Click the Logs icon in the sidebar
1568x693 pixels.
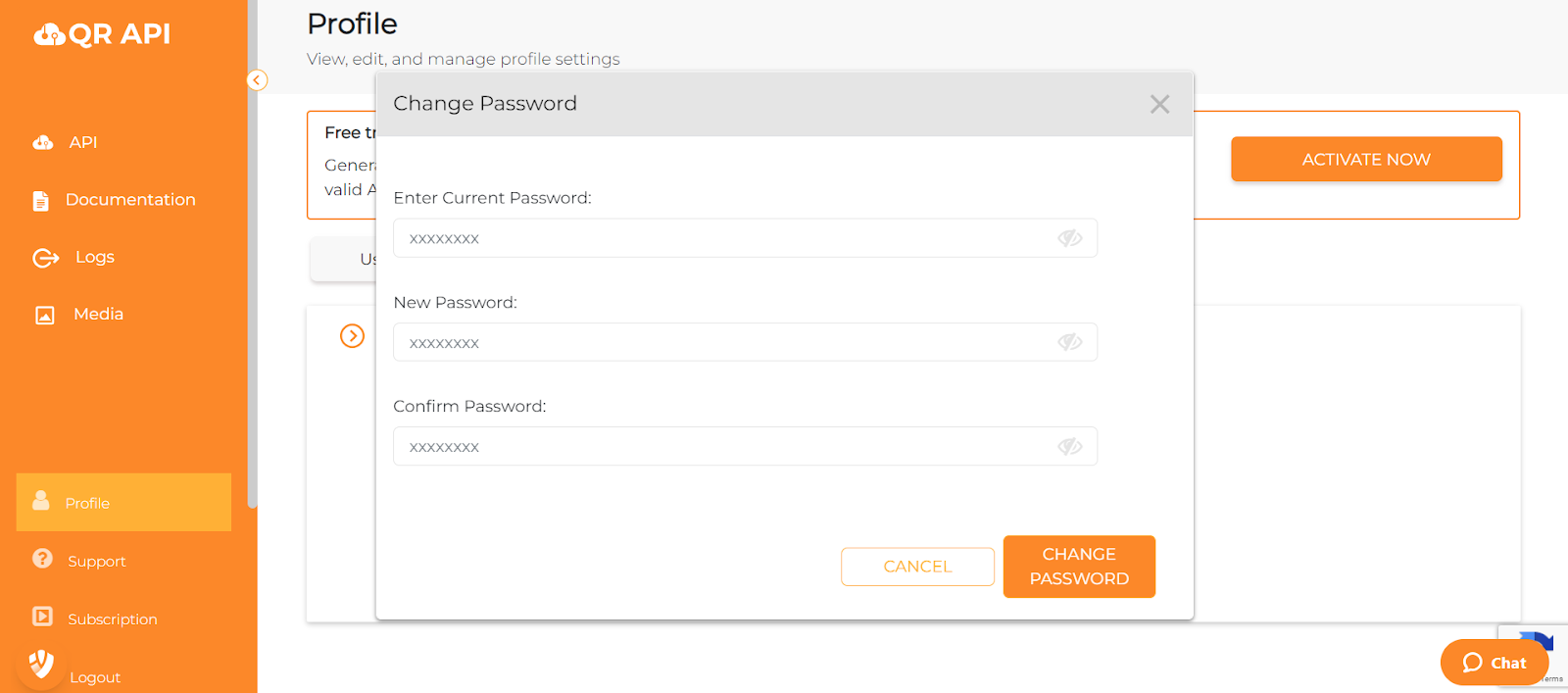pyautogui.click(x=43, y=257)
